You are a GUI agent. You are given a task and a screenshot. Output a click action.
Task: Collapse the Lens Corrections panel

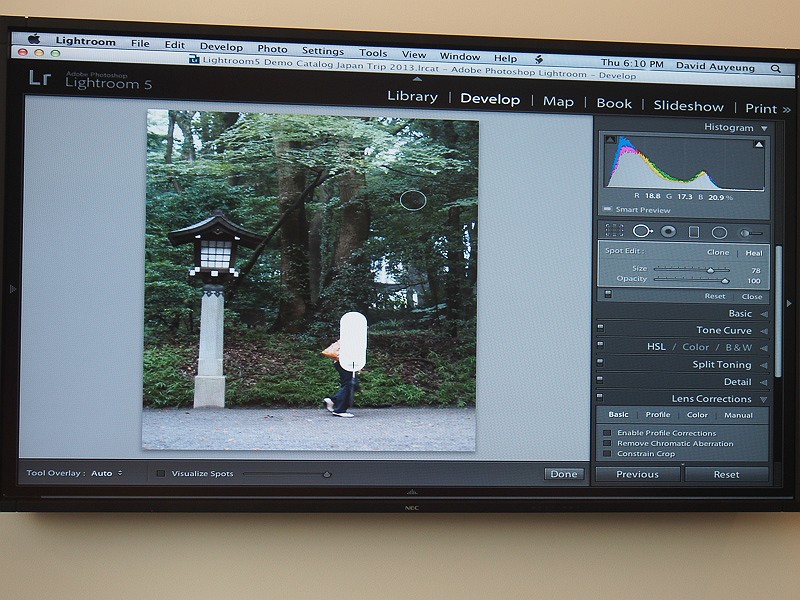[764, 399]
